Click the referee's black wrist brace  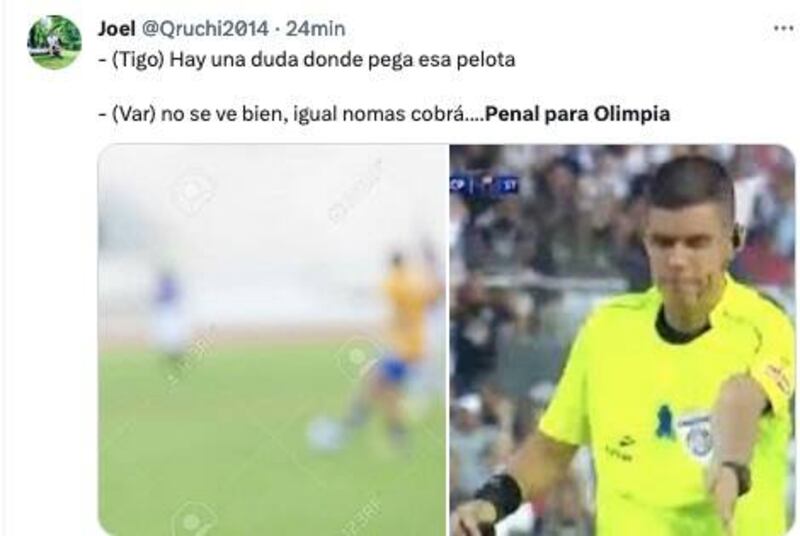[498, 494]
